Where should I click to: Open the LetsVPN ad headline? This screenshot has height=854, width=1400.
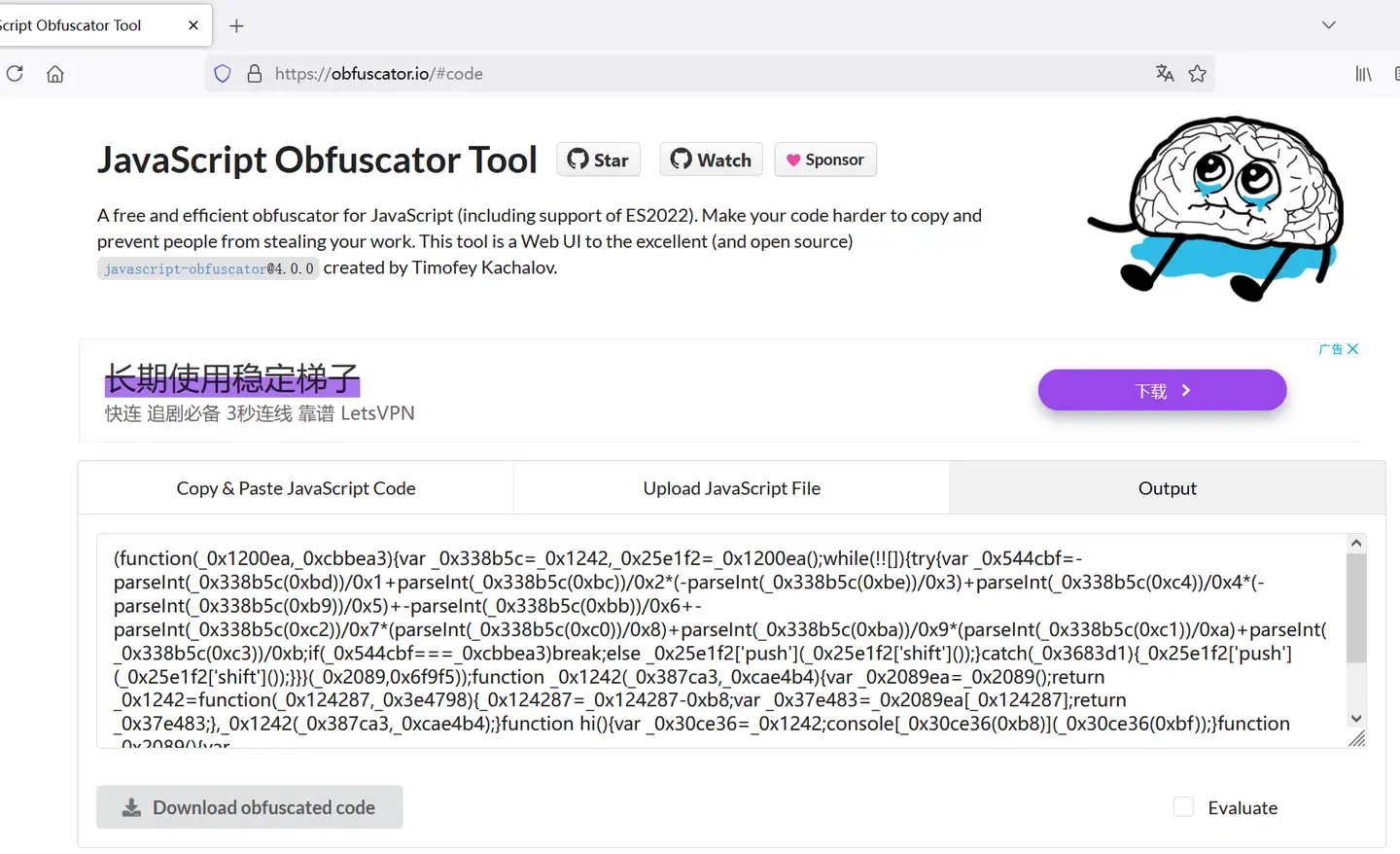tap(232, 378)
